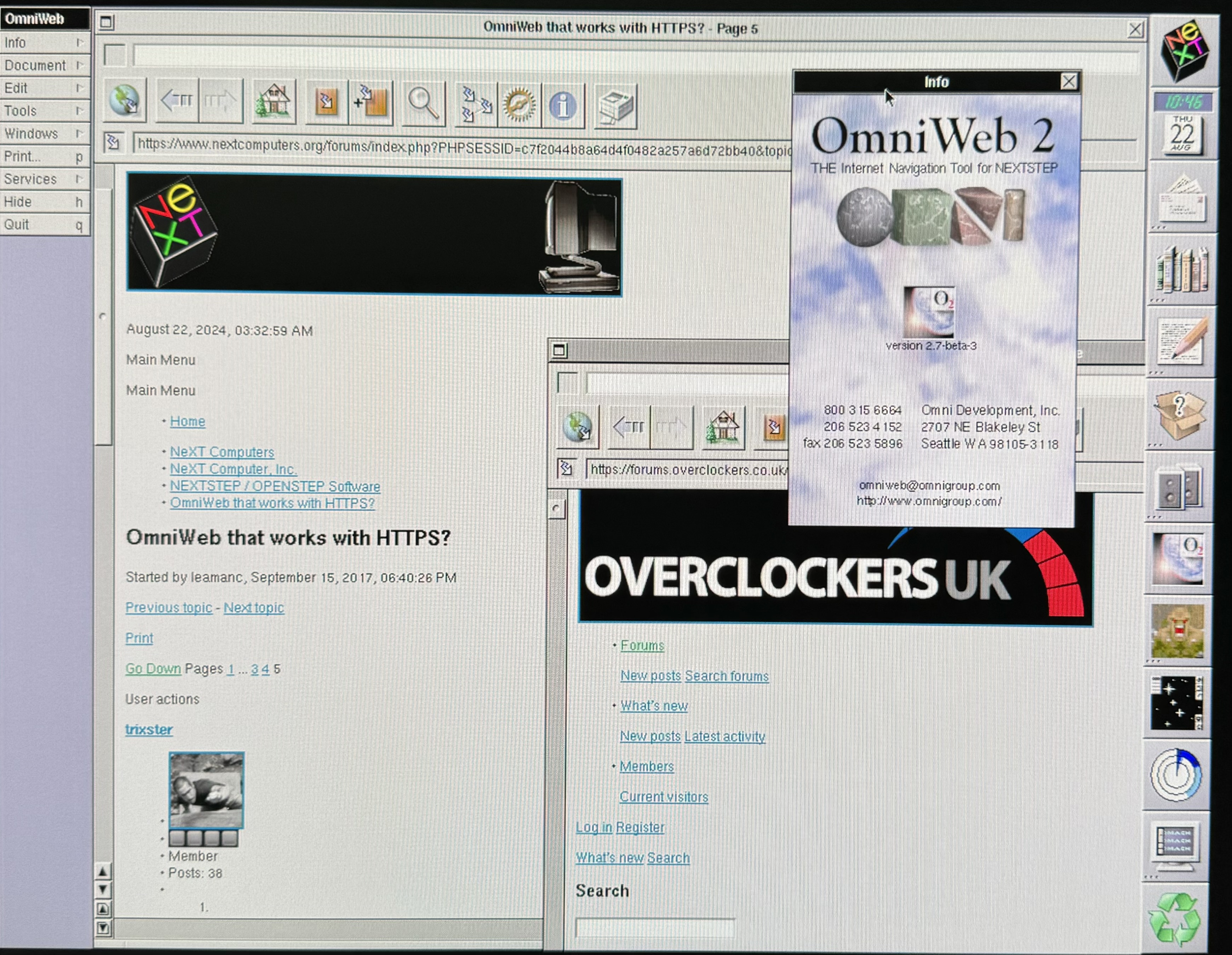Open the Librarian books dock icon
The image size is (1232, 955).
pos(1181,270)
